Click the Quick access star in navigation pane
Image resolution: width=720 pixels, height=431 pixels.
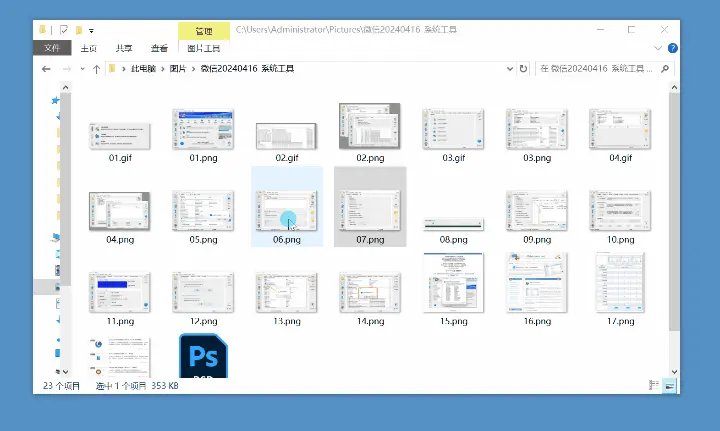click(x=55, y=100)
